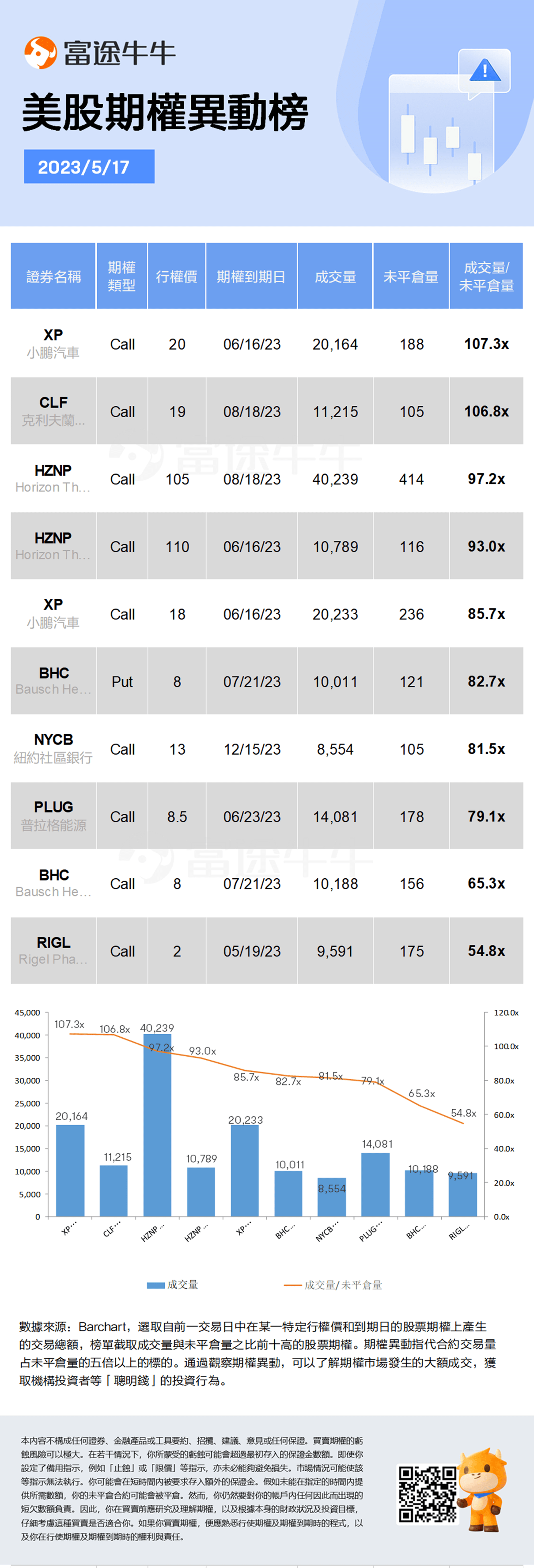The image size is (534, 1568).
Task: Click the 期權到期日 column header
Action: [251, 276]
